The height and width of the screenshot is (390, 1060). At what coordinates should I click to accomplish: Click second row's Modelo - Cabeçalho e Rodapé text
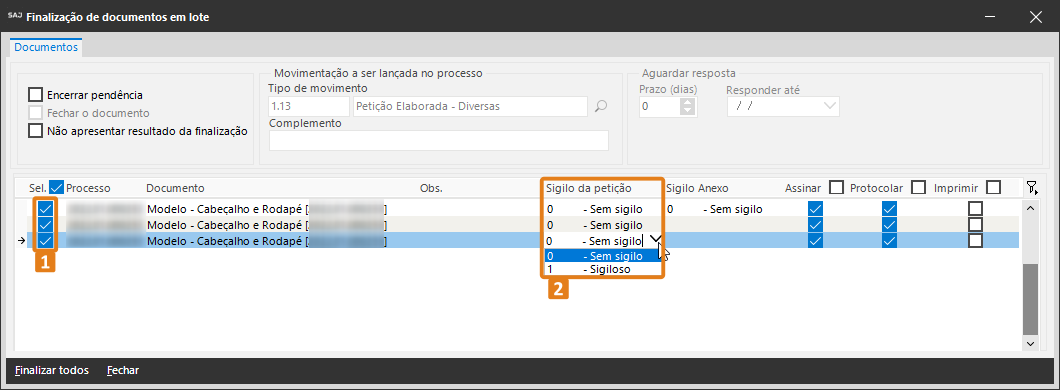pos(225,225)
